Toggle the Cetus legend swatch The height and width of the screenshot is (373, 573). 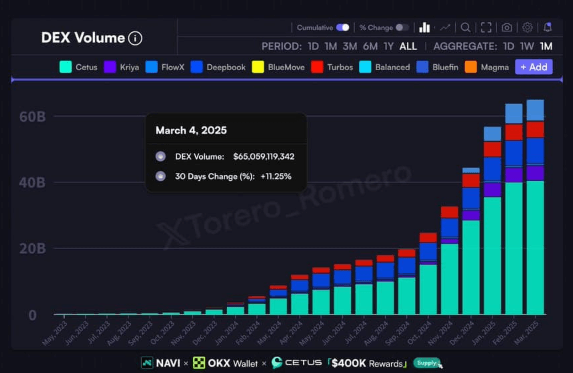tap(65, 67)
